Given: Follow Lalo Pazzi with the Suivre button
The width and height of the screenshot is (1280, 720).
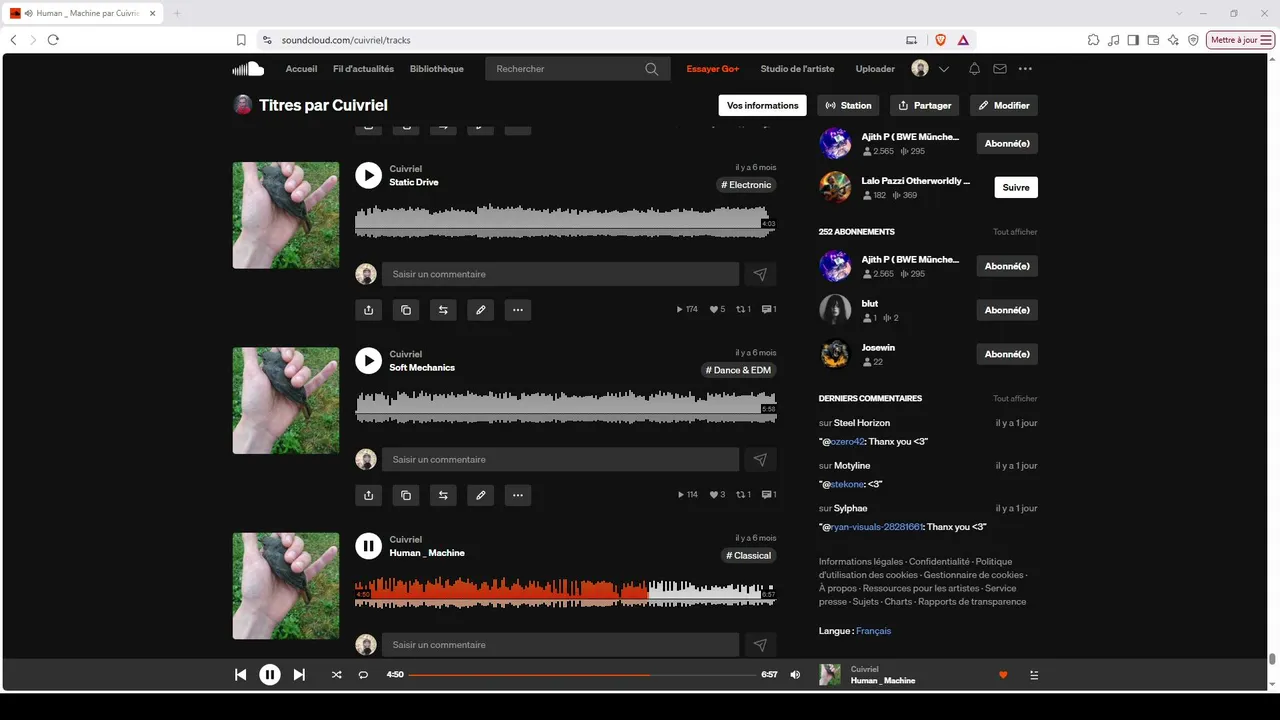Looking at the screenshot, I should [x=1016, y=187].
